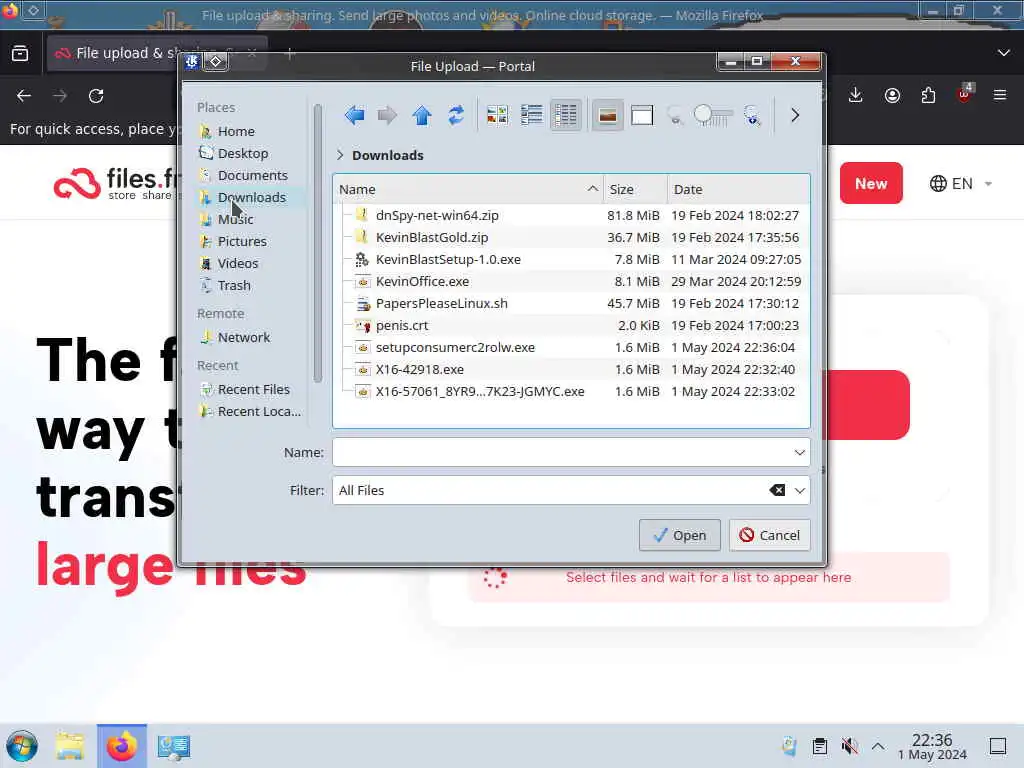Screen dimensions: 1024x768
Task: Open the uBlock extension icon
Action: pos(965,95)
